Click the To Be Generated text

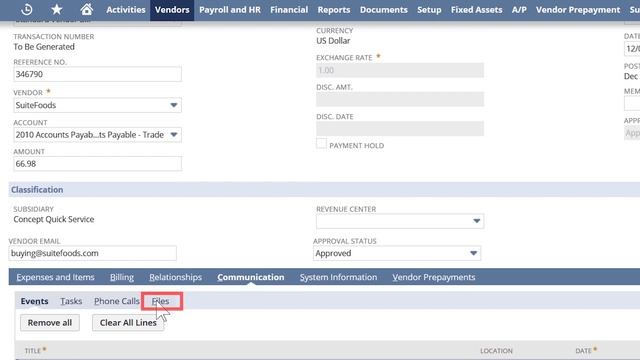pos(44,47)
